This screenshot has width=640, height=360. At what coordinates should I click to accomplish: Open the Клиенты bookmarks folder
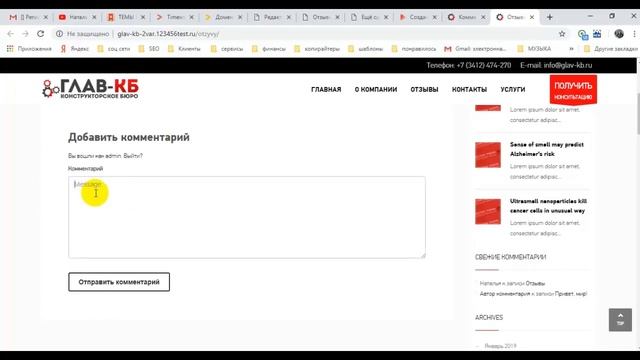pos(184,49)
